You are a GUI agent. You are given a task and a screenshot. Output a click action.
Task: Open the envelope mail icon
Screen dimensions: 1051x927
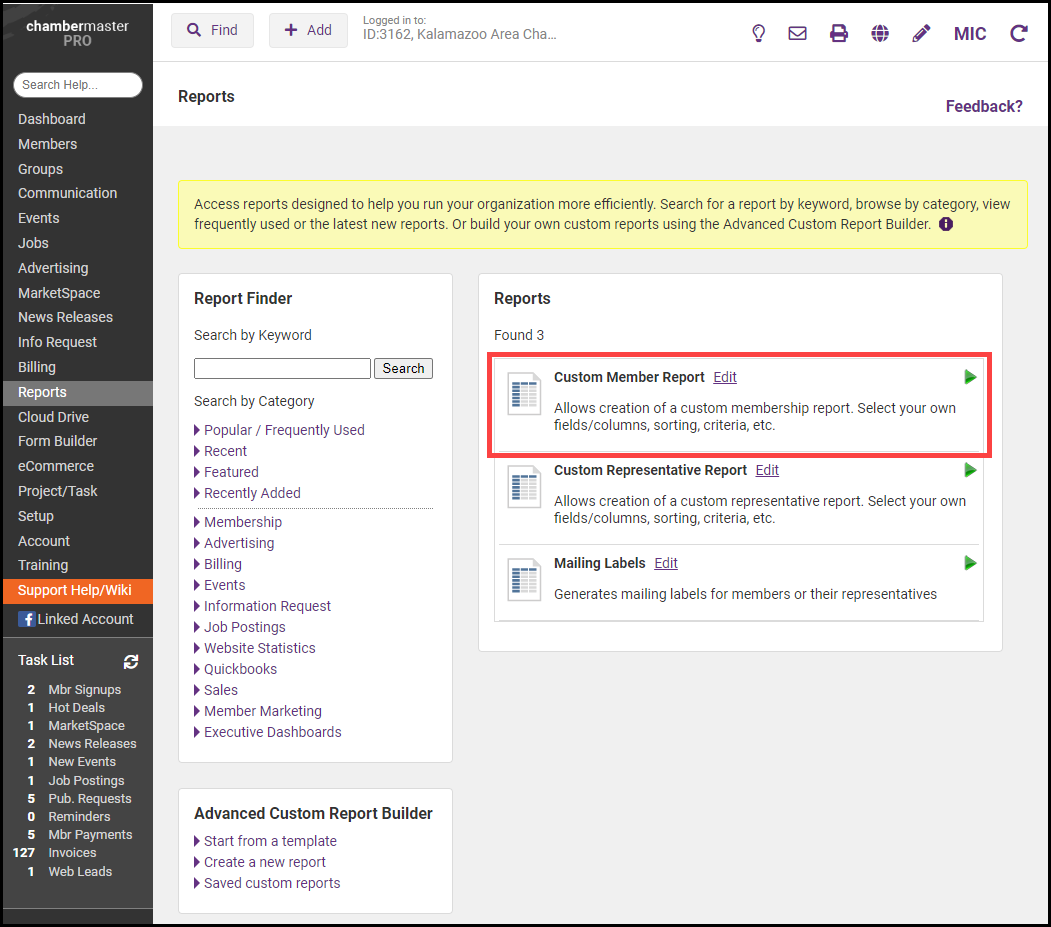coord(797,33)
